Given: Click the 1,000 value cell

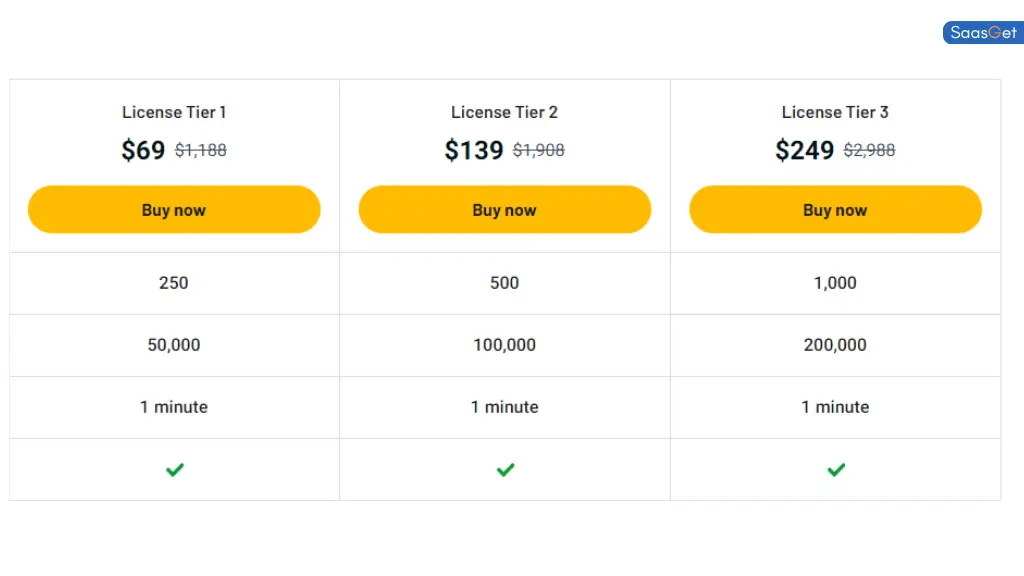Looking at the screenshot, I should click(x=835, y=283).
